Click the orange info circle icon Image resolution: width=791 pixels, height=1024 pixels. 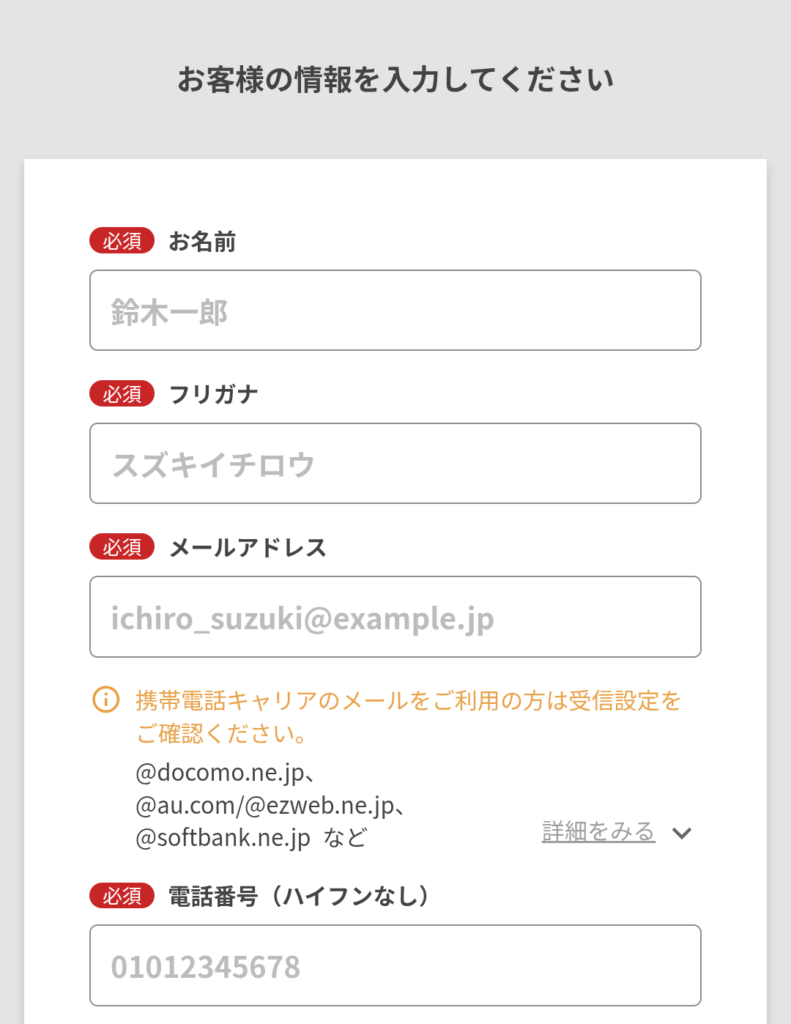105,700
